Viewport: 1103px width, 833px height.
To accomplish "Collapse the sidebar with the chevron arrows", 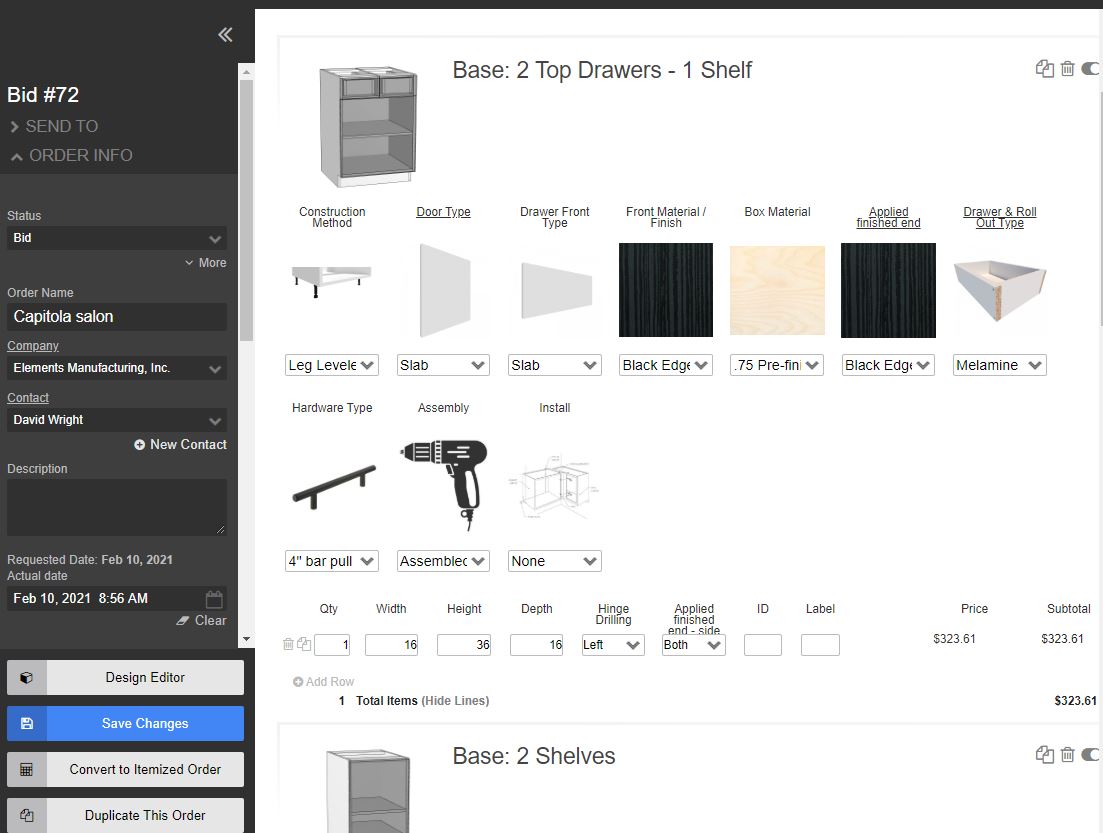I will click(224, 33).
